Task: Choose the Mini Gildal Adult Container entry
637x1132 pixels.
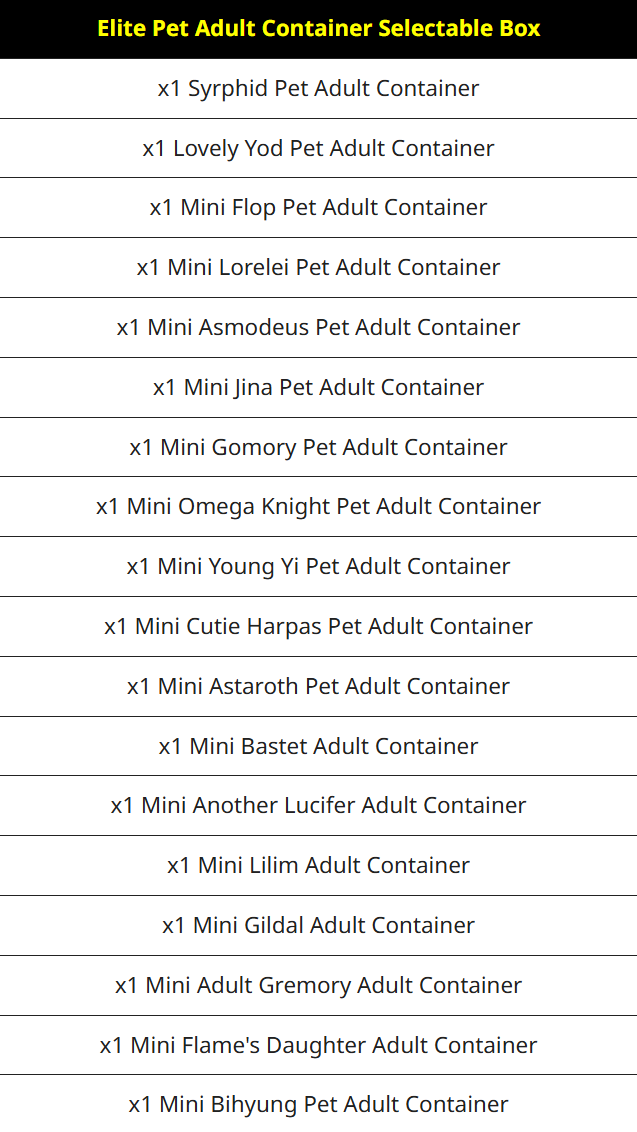Action: click(318, 926)
